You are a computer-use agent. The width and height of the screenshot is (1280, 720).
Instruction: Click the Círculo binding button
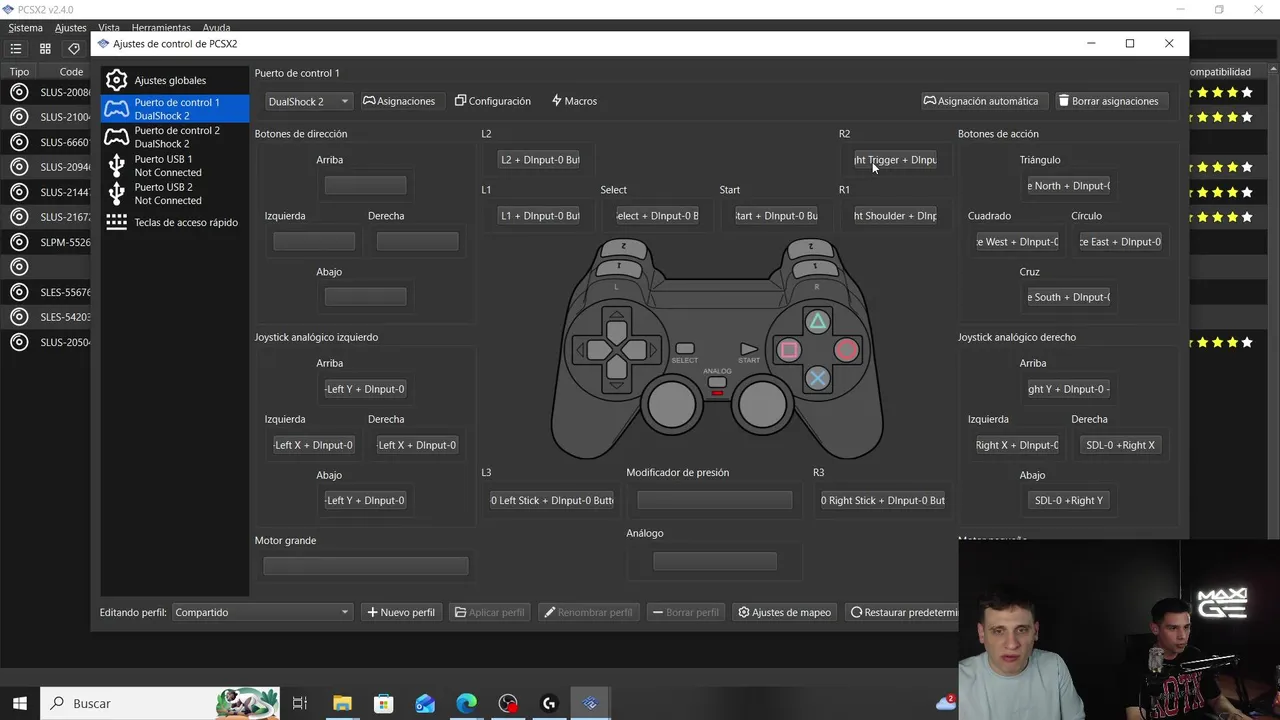pos(1120,241)
